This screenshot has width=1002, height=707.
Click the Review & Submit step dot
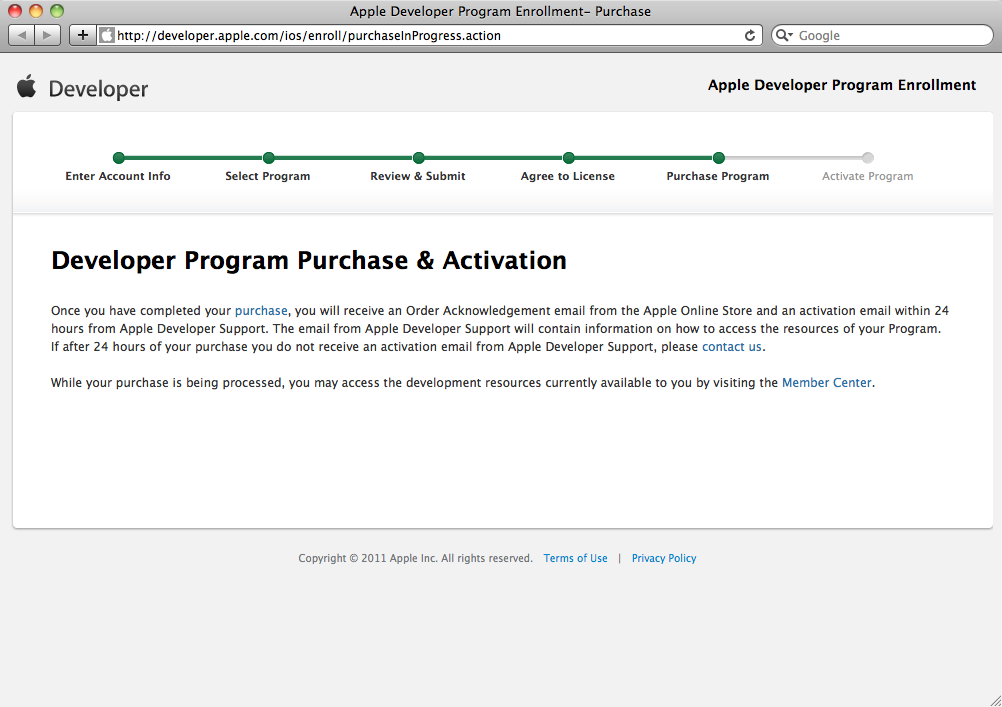click(x=419, y=158)
